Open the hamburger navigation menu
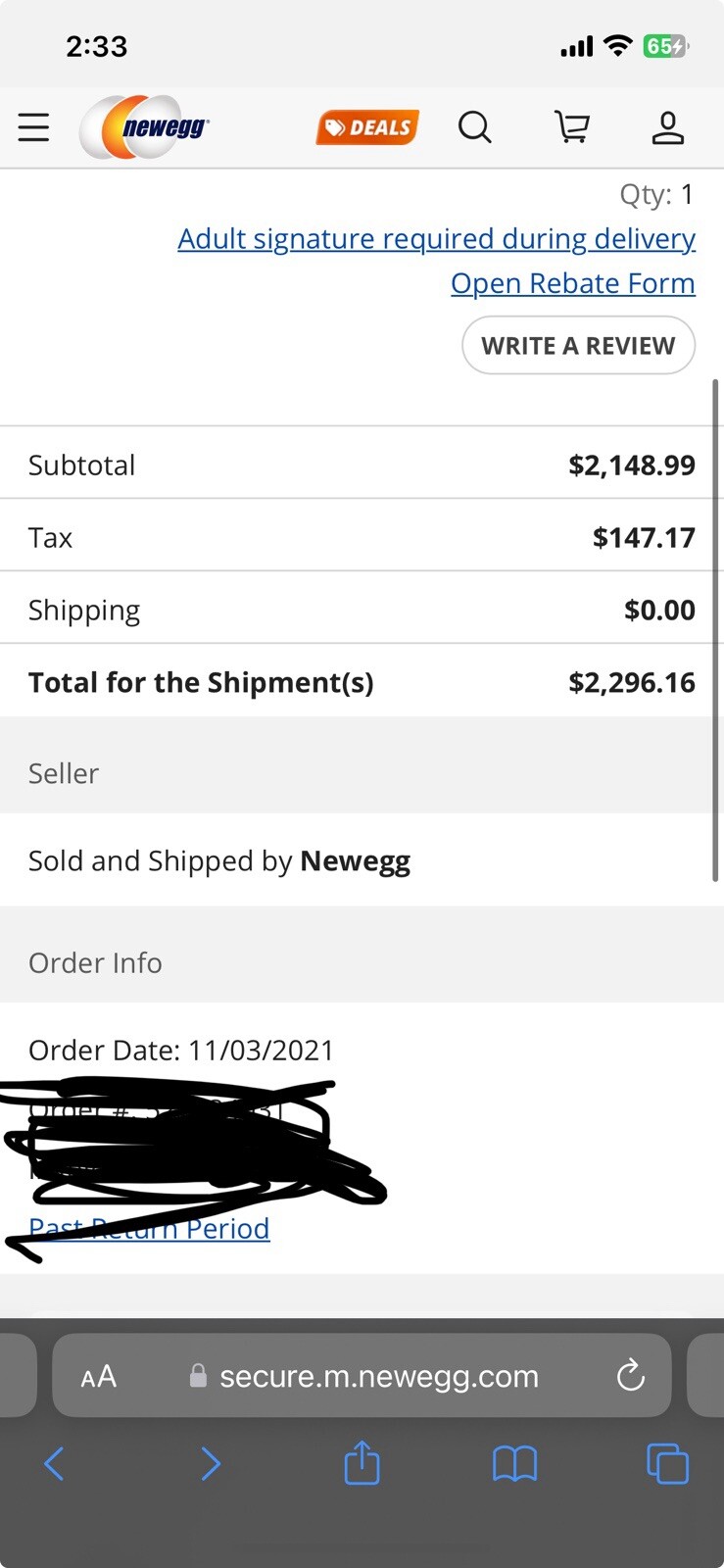The width and height of the screenshot is (724, 1568). [x=33, y=127]
